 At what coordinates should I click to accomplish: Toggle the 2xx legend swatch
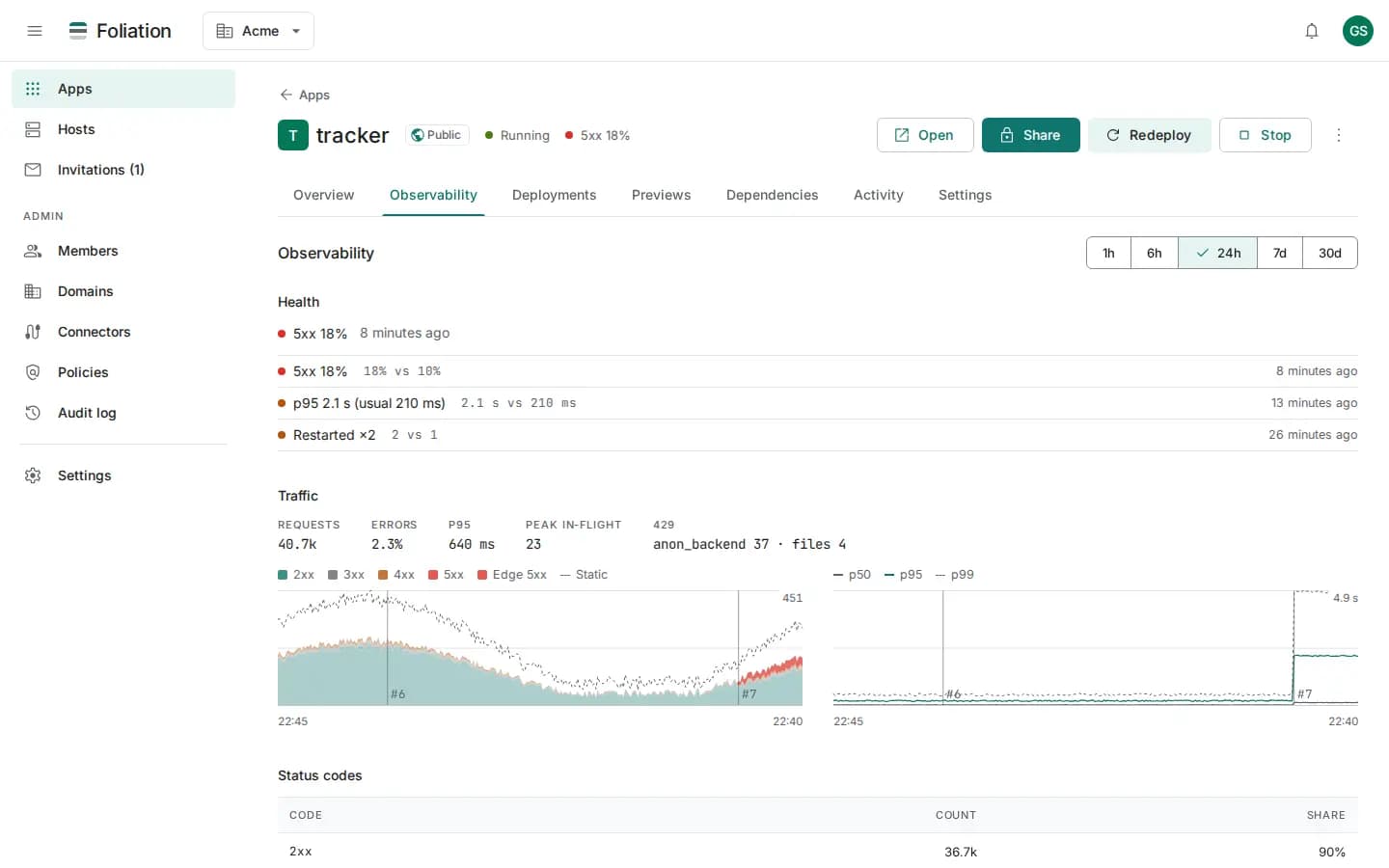pos(283,575)
